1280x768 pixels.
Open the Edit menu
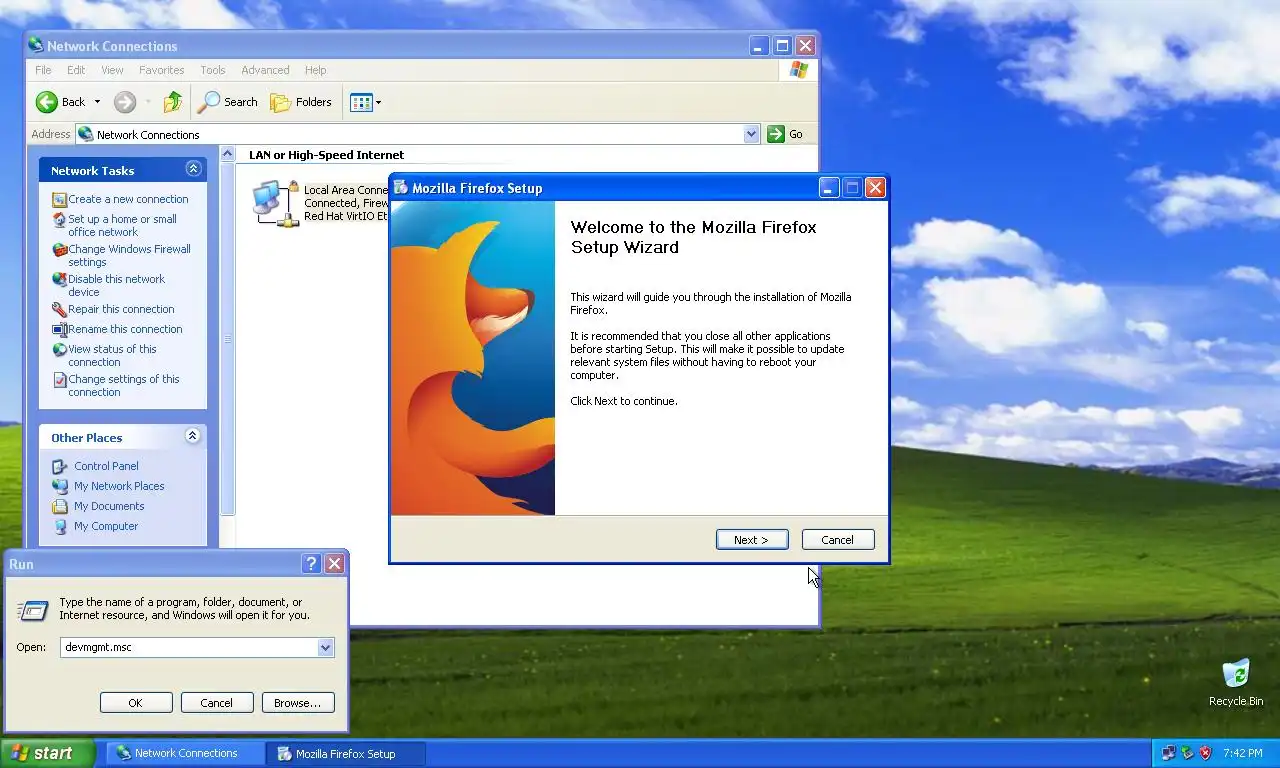[76, 70]
